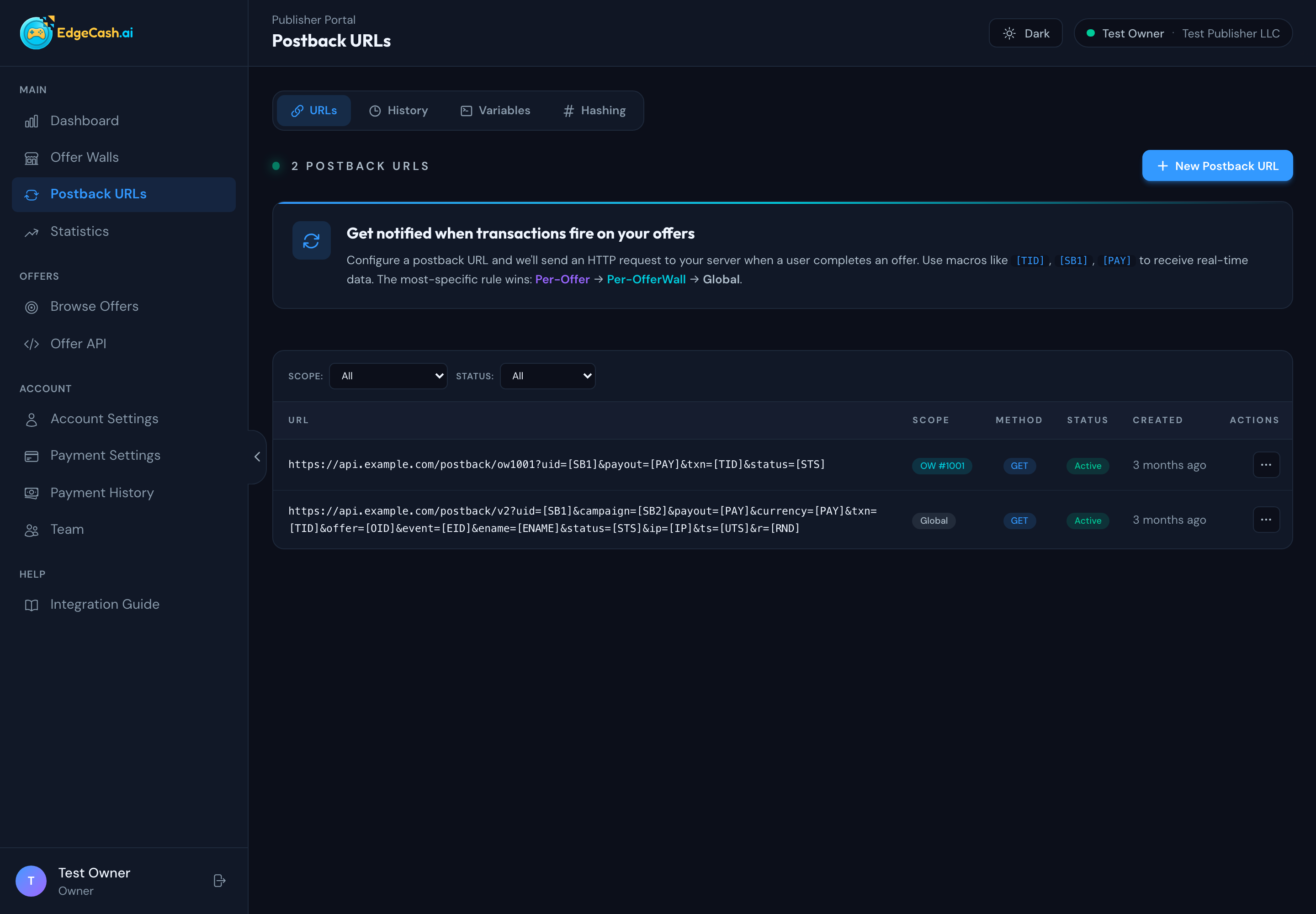Click Active status badge in Global row
The height and width of the screenshot is (914, 1316).
click(x=1088, y=521)
